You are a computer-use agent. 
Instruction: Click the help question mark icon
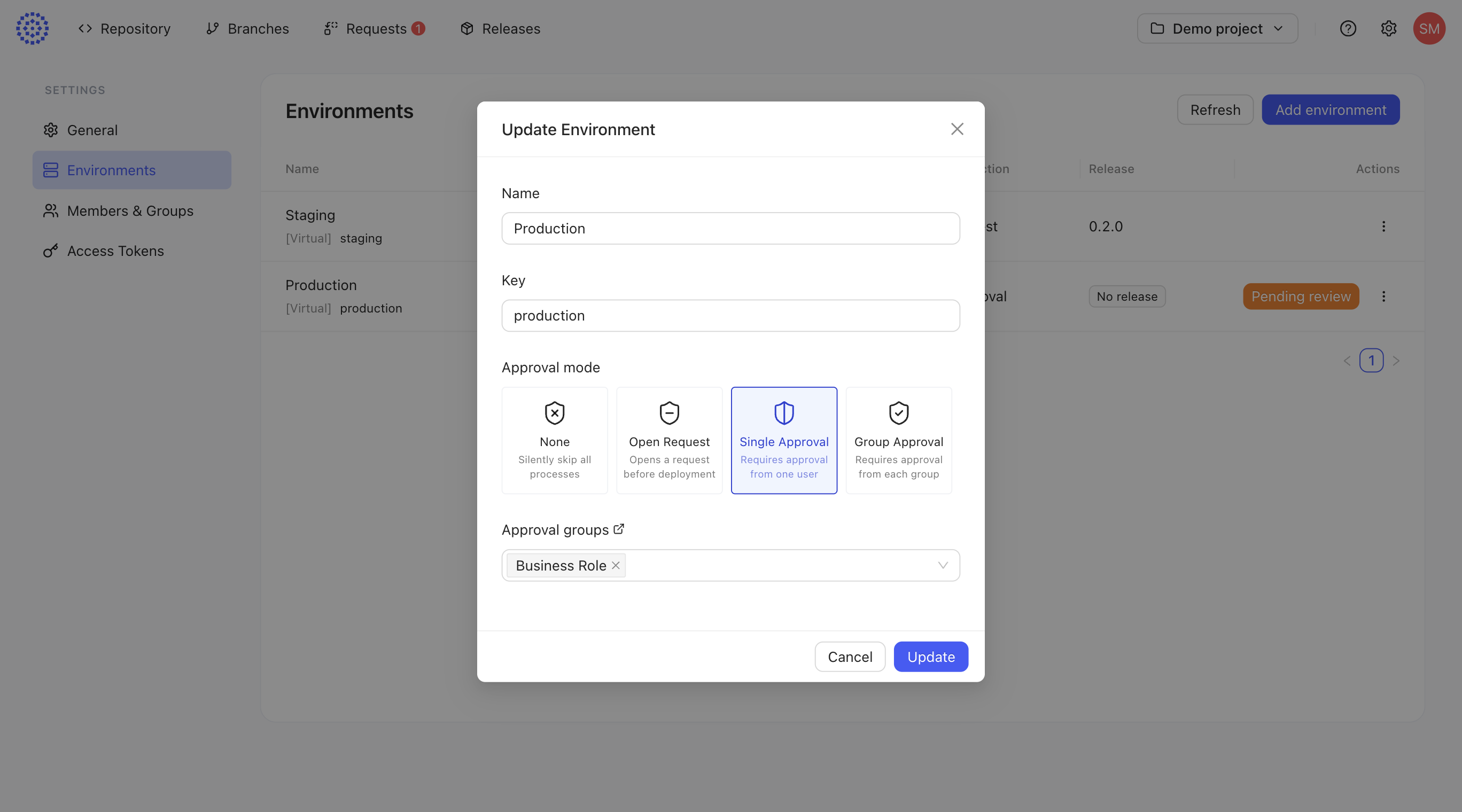[x=1347, y=28]
